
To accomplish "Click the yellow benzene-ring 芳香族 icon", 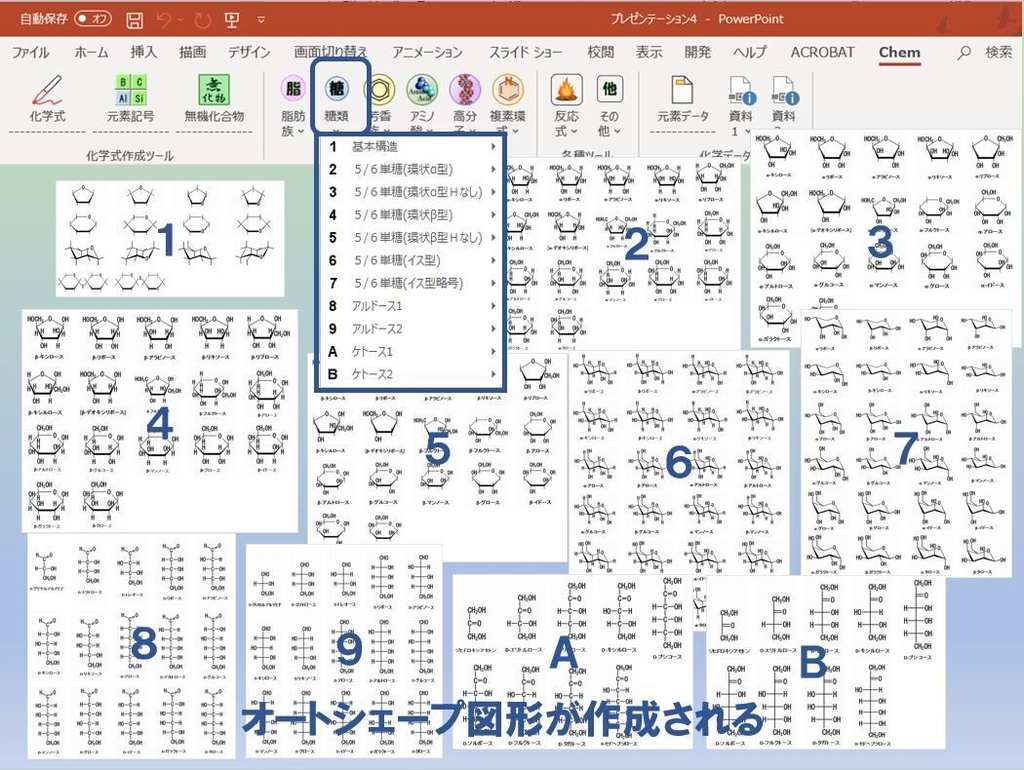I will tap(381, 88).
